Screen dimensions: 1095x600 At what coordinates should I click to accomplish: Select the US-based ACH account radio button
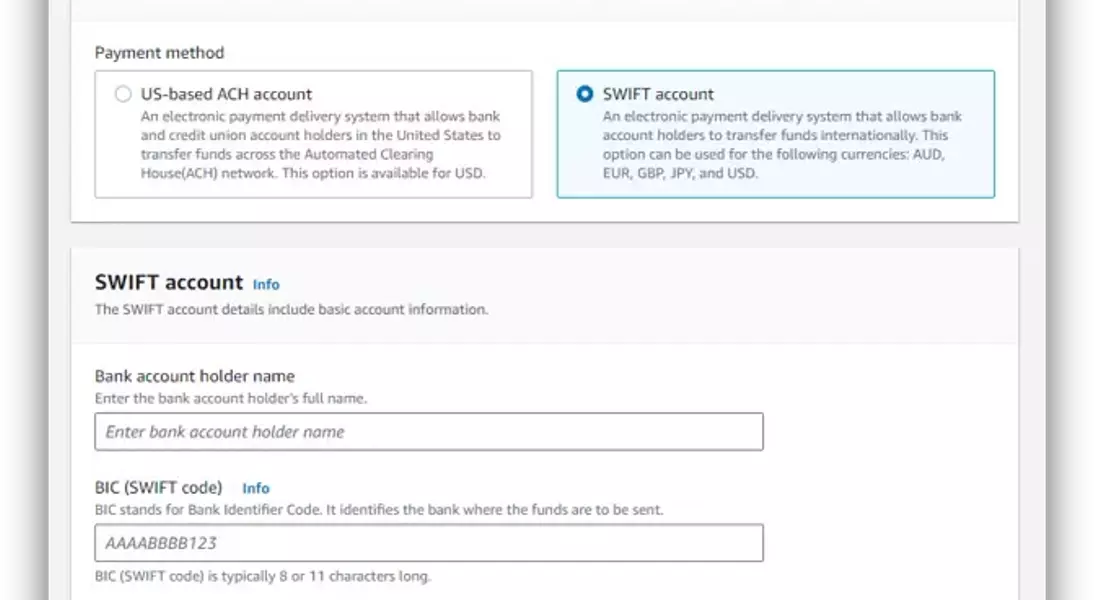(x=123, y=94)
